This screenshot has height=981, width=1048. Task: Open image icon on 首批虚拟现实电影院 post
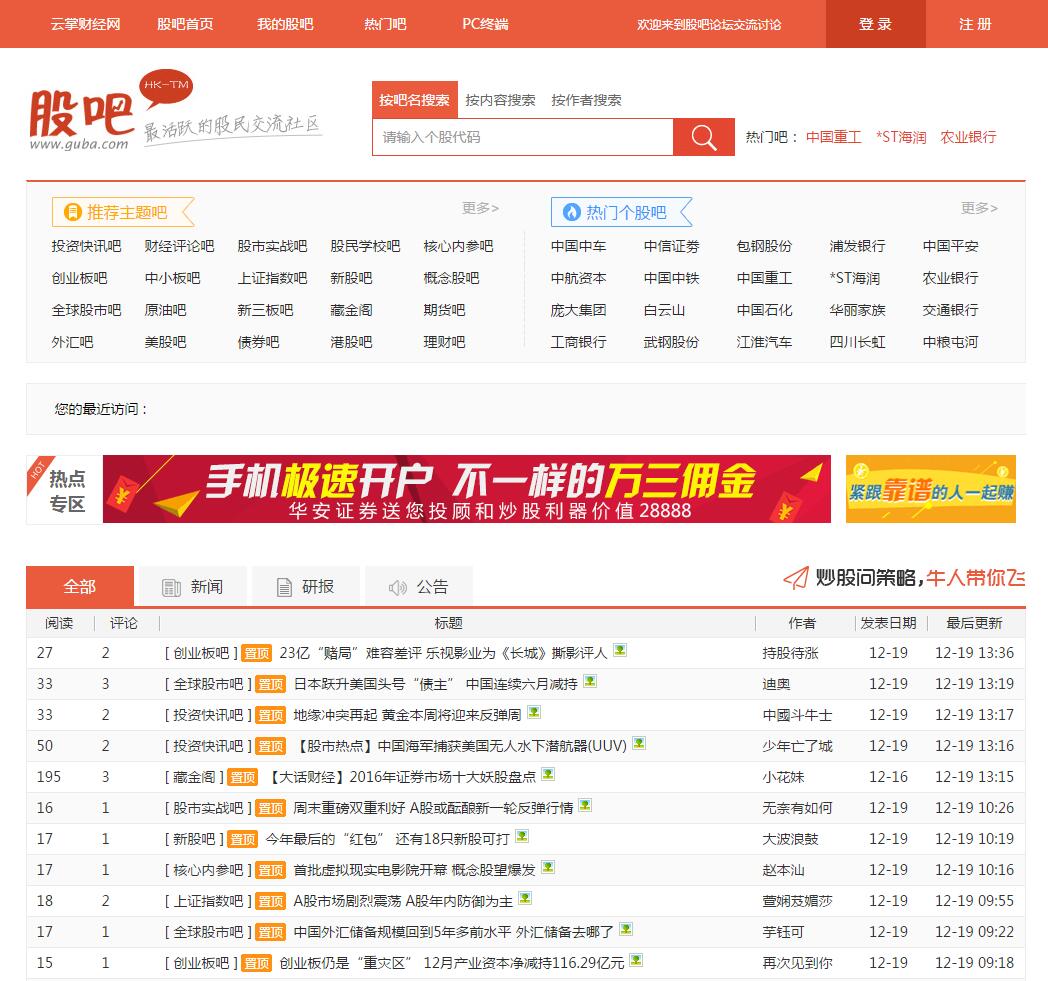click(x=548, y=867)
